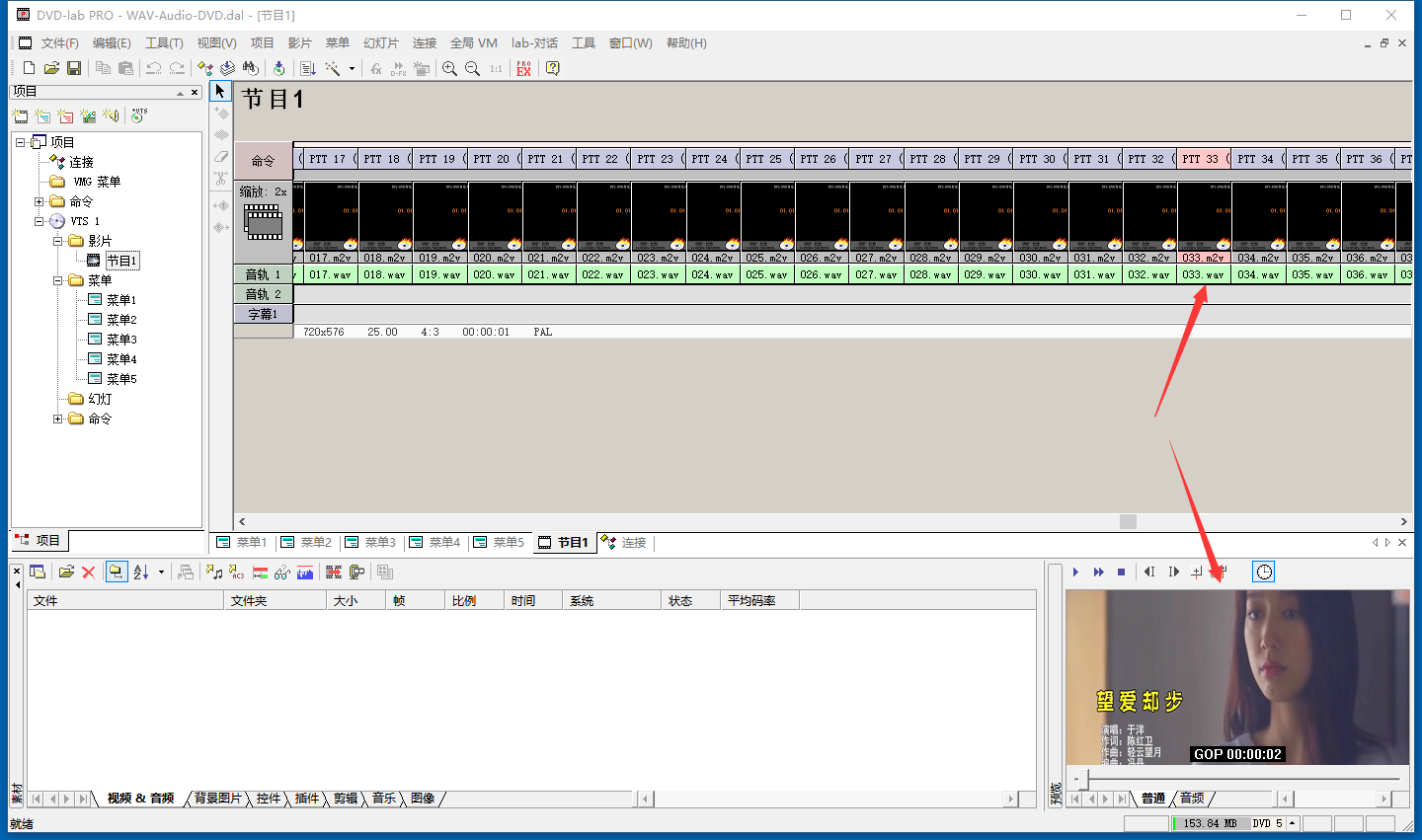Click the timeline horizontal scrollbar thumb

(x=1128, y=521)
